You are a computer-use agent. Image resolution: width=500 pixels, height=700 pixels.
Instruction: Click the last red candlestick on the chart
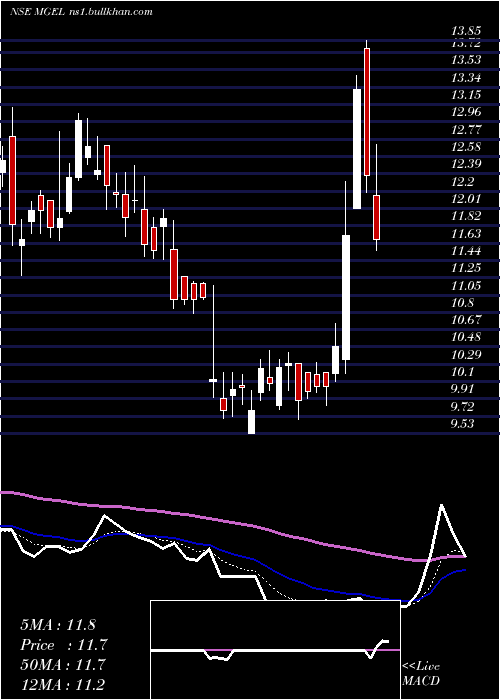click(377, 217)
